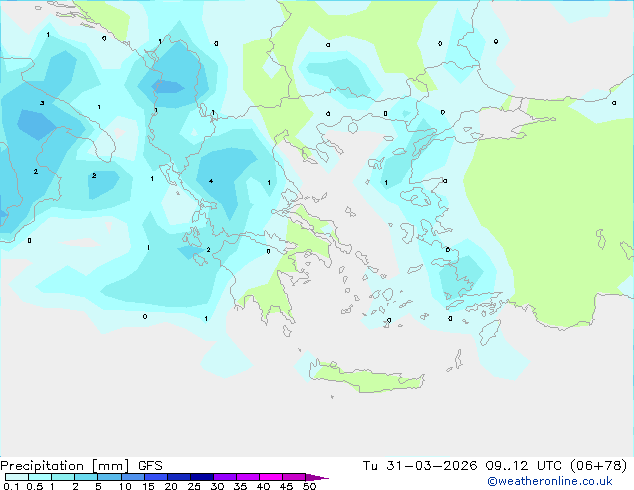Click the 1 to 2 mm legend swatch
634x490 pixels.
(63, 477)
